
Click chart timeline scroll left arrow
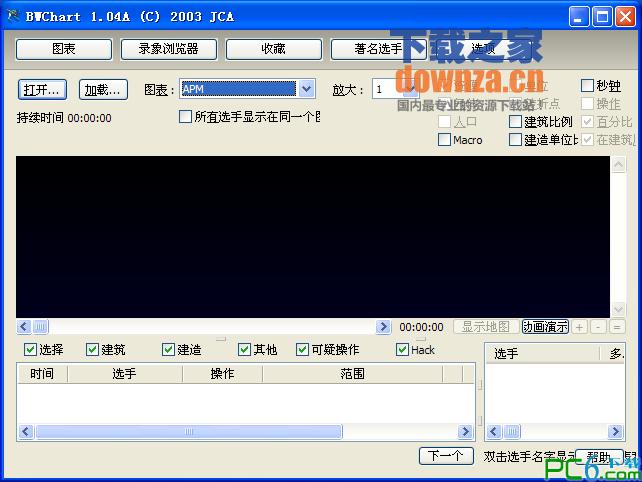point(24,327)
